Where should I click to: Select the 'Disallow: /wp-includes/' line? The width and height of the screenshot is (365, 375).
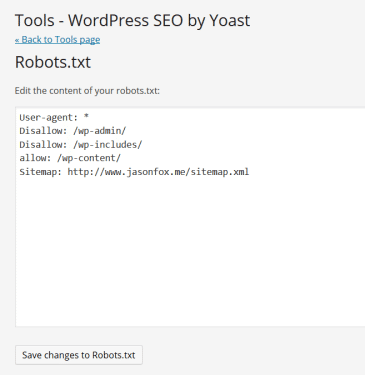[x=81, y=145]
